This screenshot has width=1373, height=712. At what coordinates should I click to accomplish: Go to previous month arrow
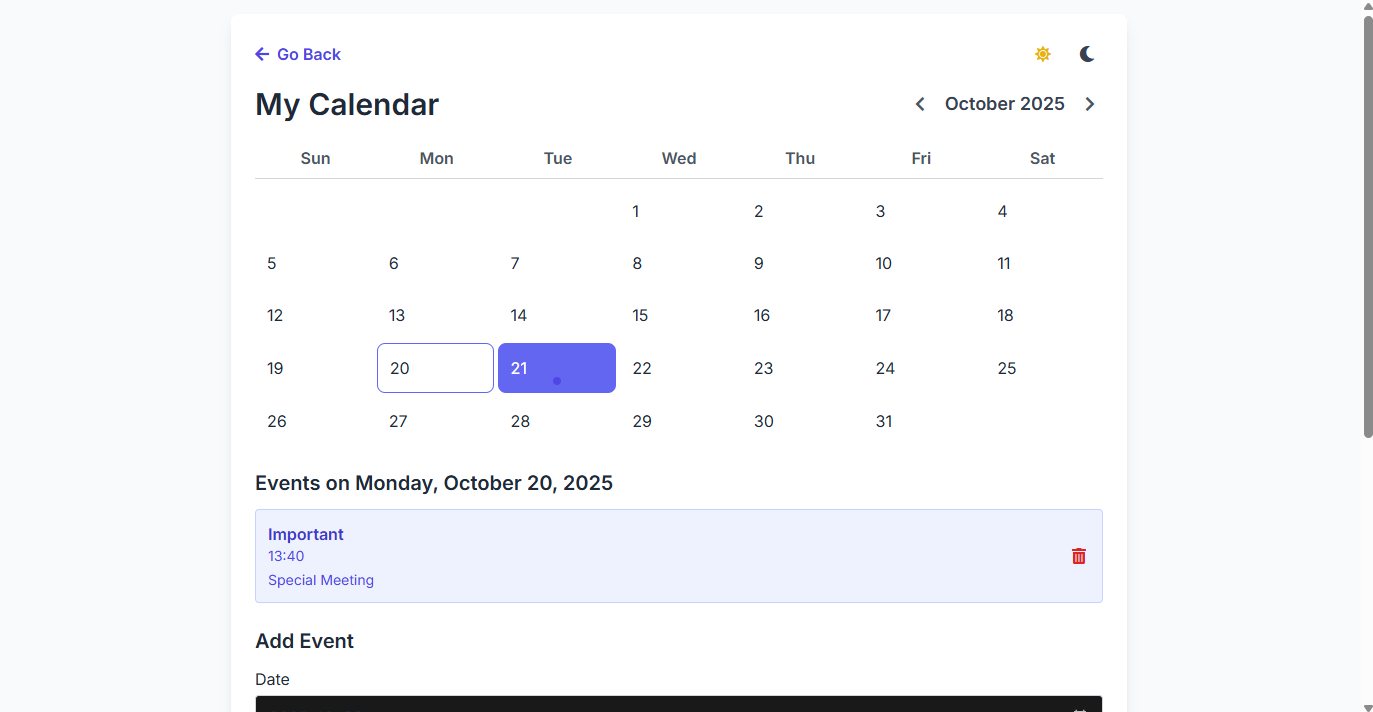coord(920,104)
